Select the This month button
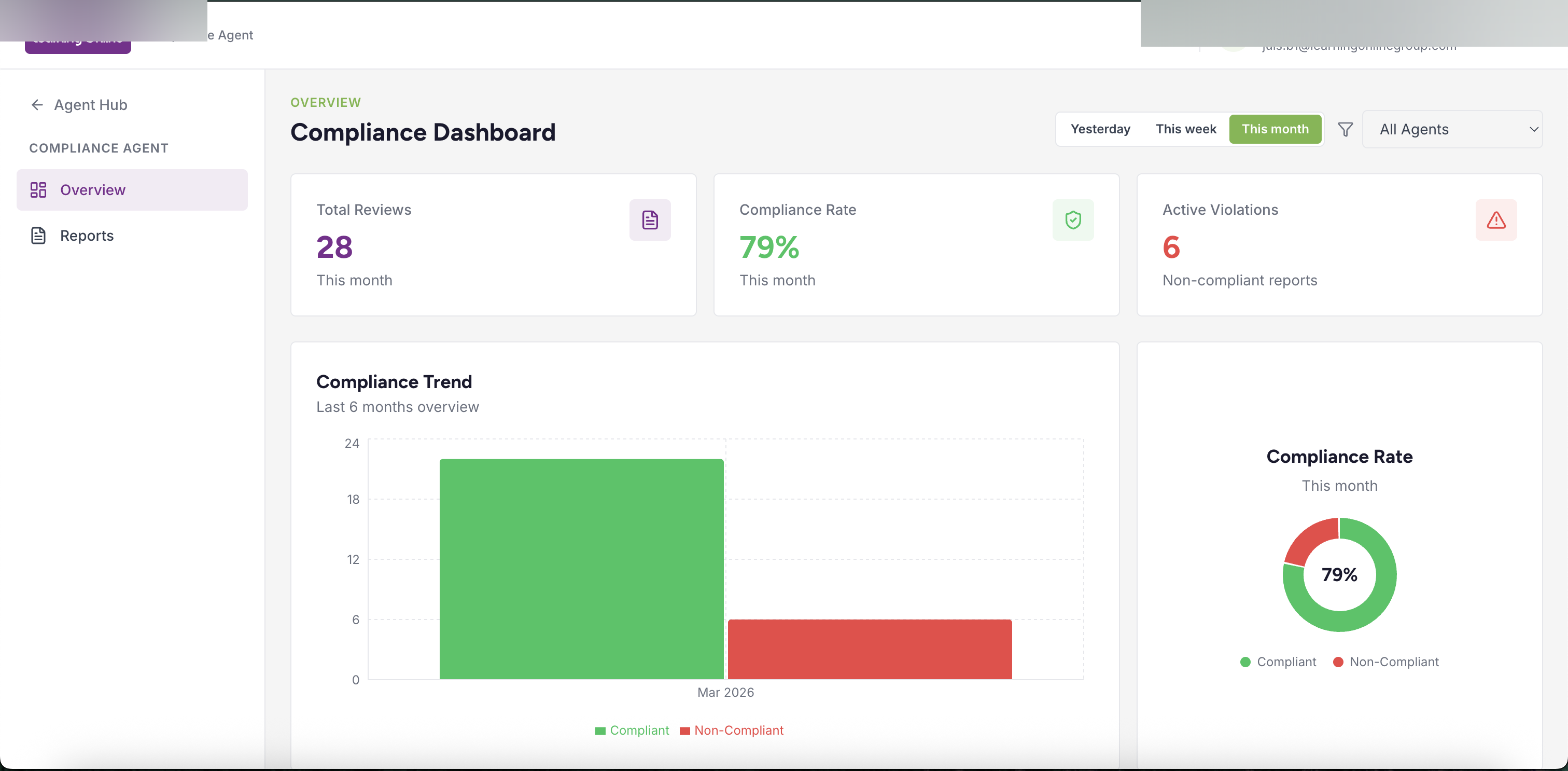Image resolution: width=1568 pixels, height=771 pixels. 1275,129
